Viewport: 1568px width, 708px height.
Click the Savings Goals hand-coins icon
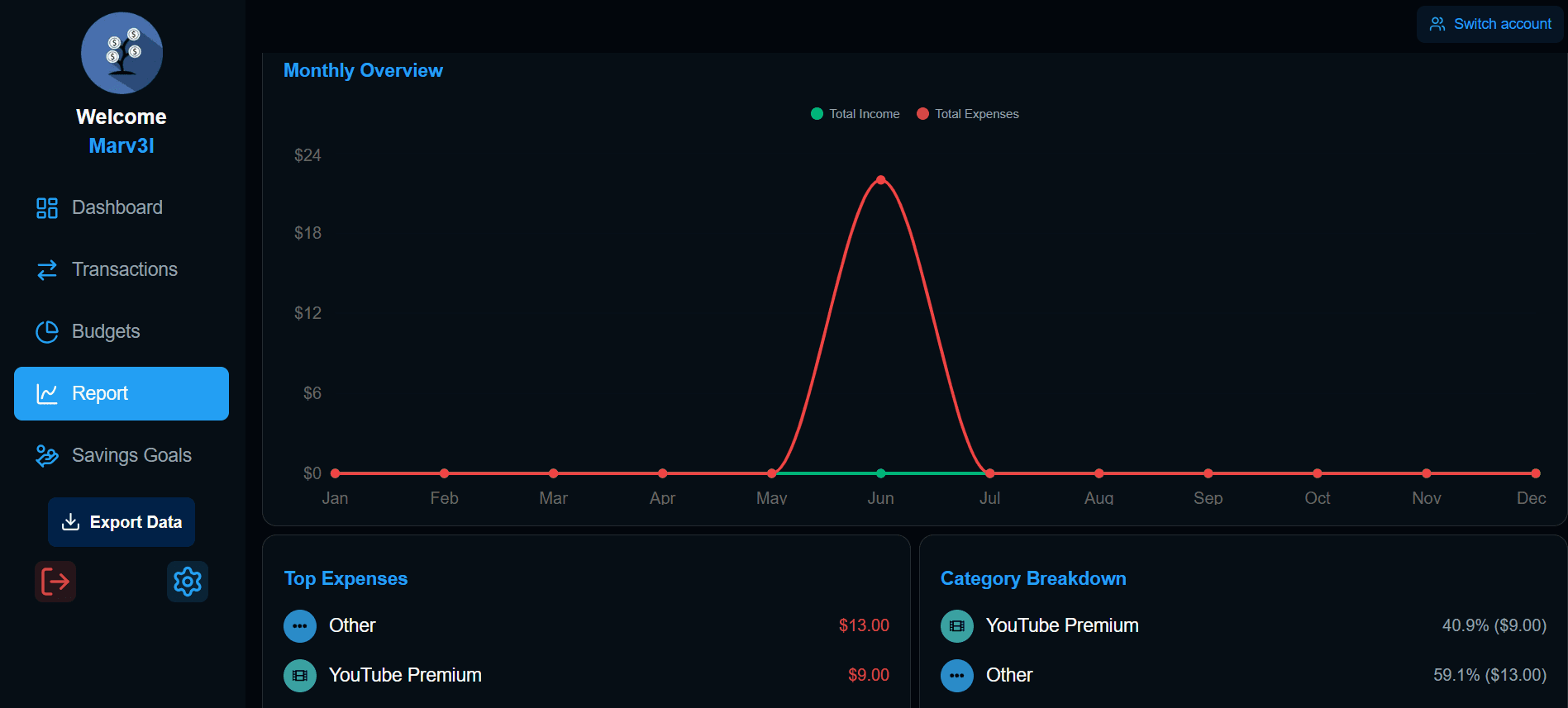[47, 456]
